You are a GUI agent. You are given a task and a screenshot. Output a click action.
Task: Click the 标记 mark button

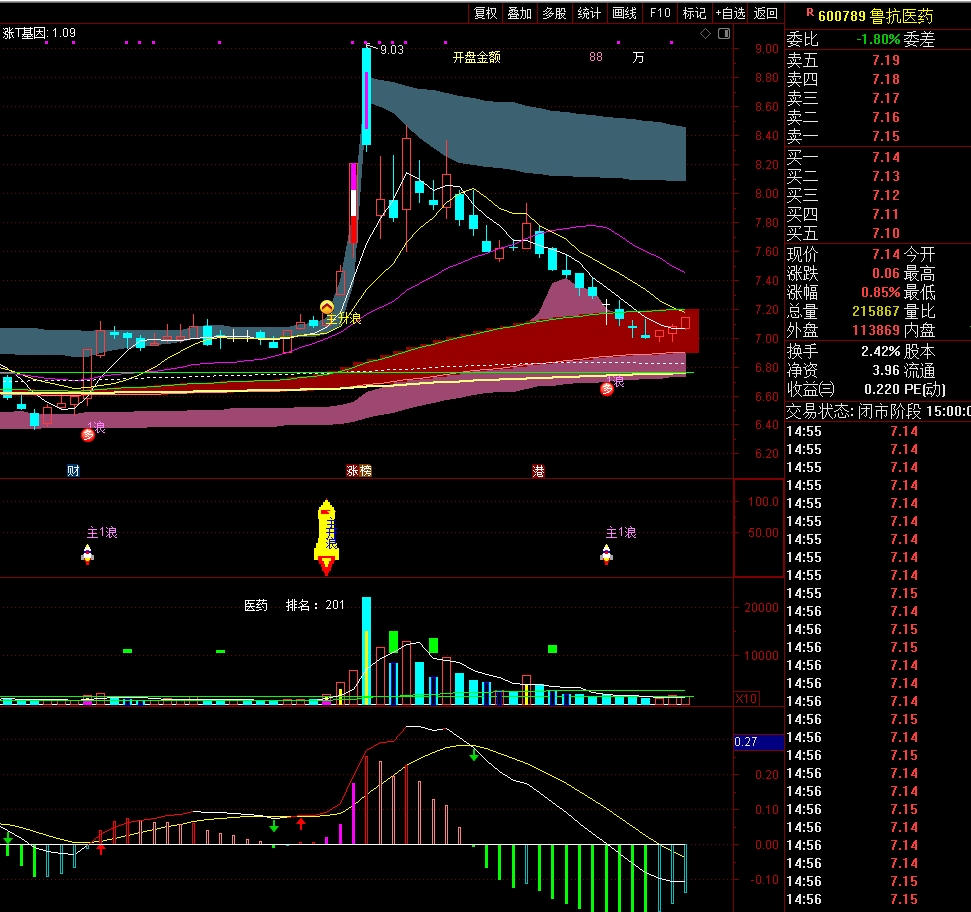(x=694, y=13)
